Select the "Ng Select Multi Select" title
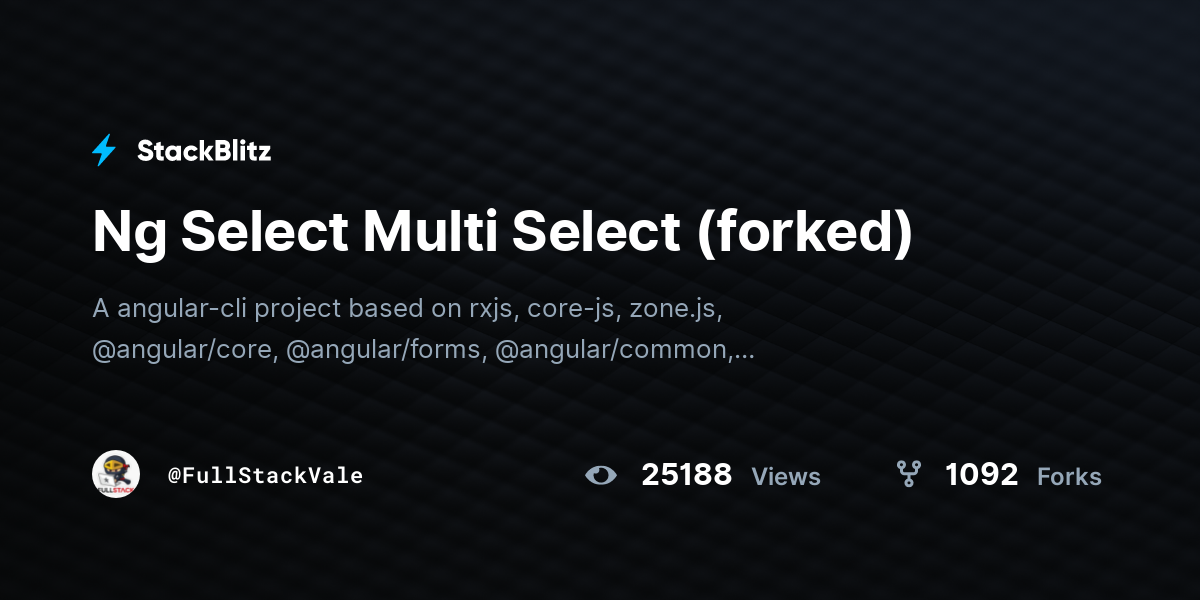Viewport: 1200px width, 600px height. click(x=386, y=232)
